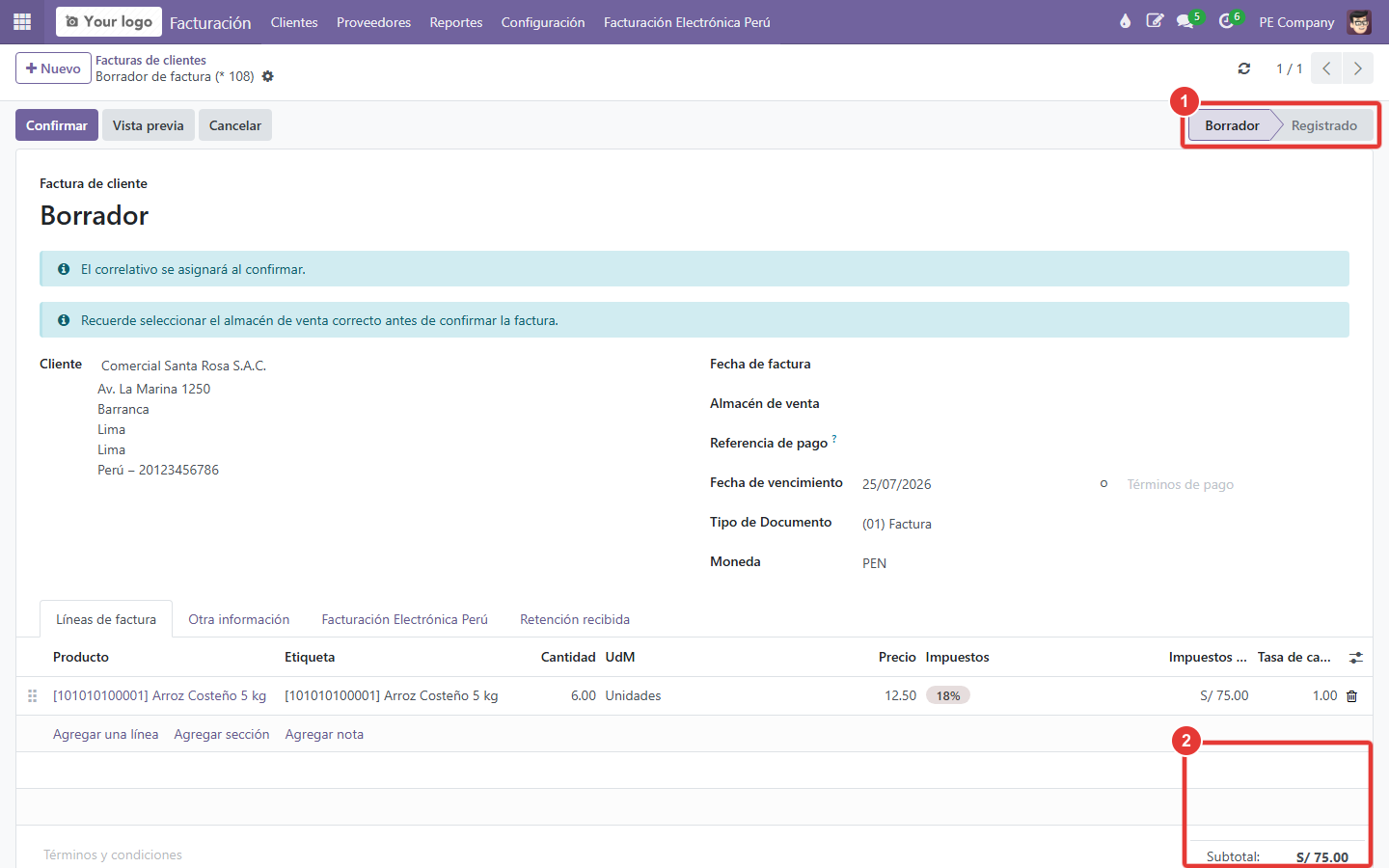Screen dimensions: 1389x868
Task: Click Agregar una línea link
Action: [x=106, y=734]
